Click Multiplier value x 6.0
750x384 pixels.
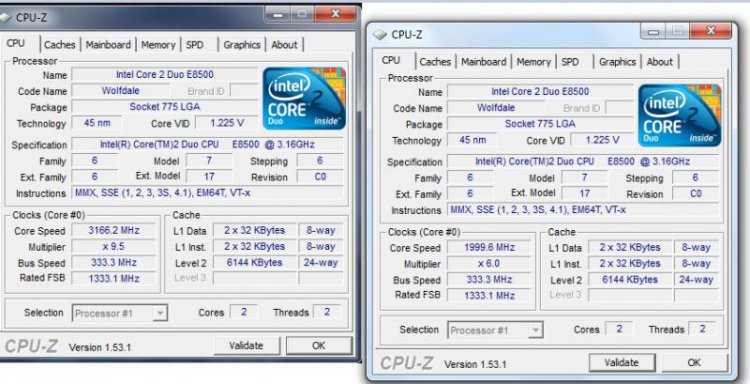pos(489,264)
